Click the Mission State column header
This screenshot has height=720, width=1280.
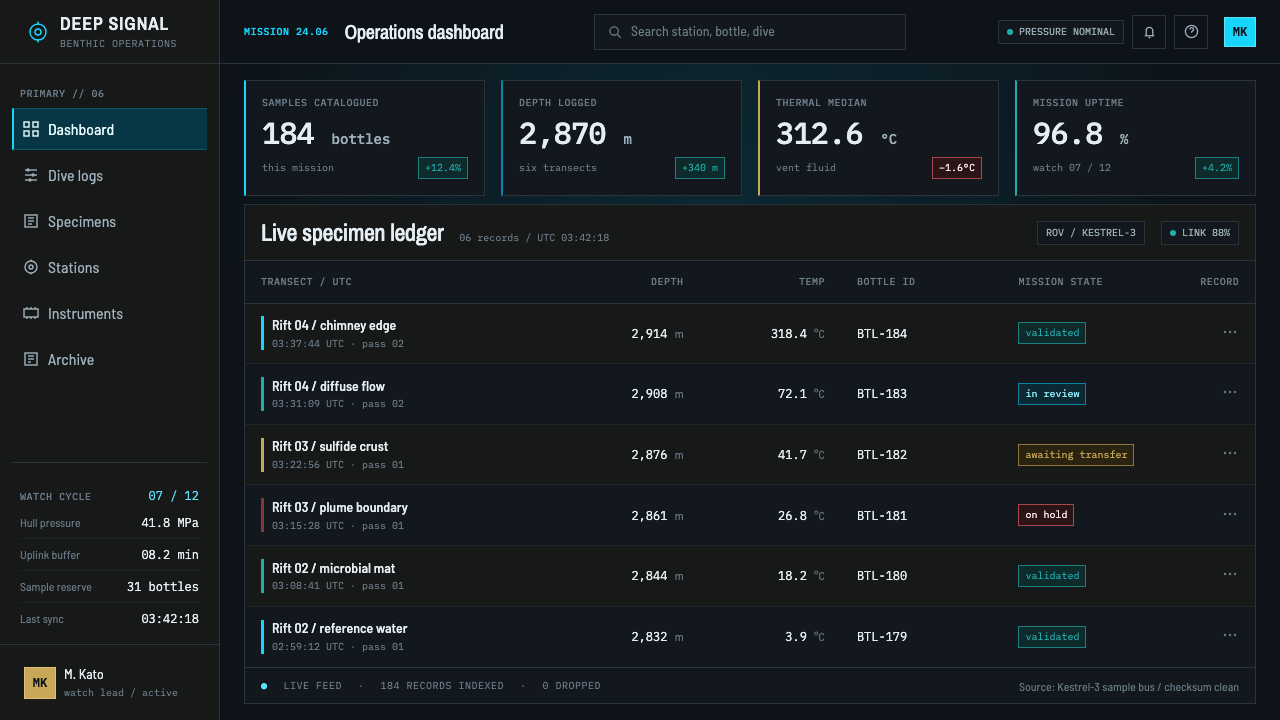tap(1060, 282)
